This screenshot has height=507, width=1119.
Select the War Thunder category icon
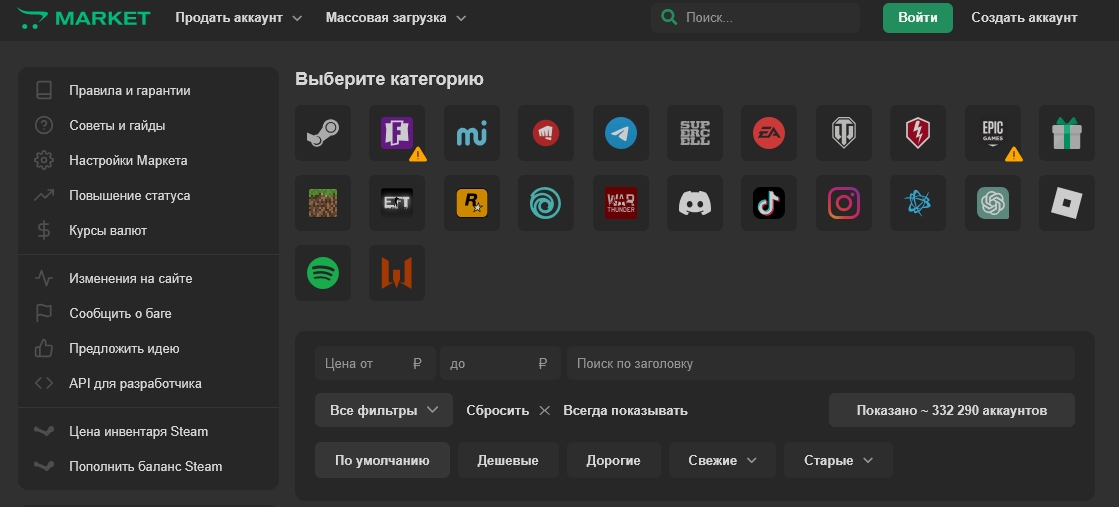(x=621, y=203)
